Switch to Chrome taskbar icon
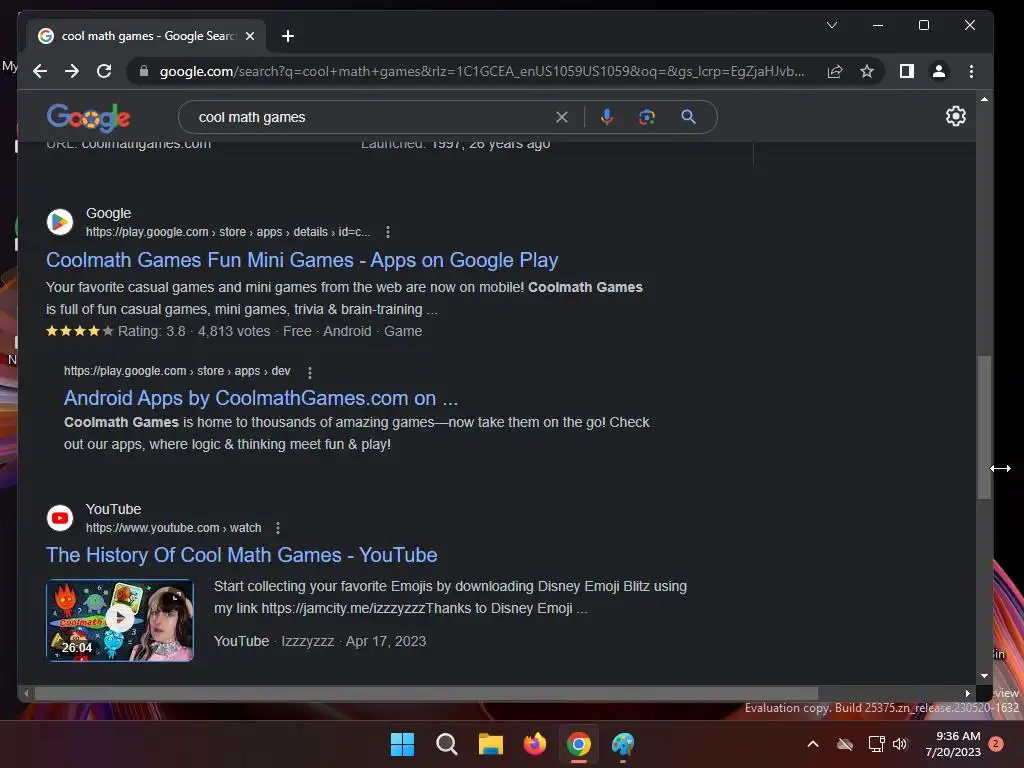The height and width of the screenshot is (768, 1024). tap(579, 744)
